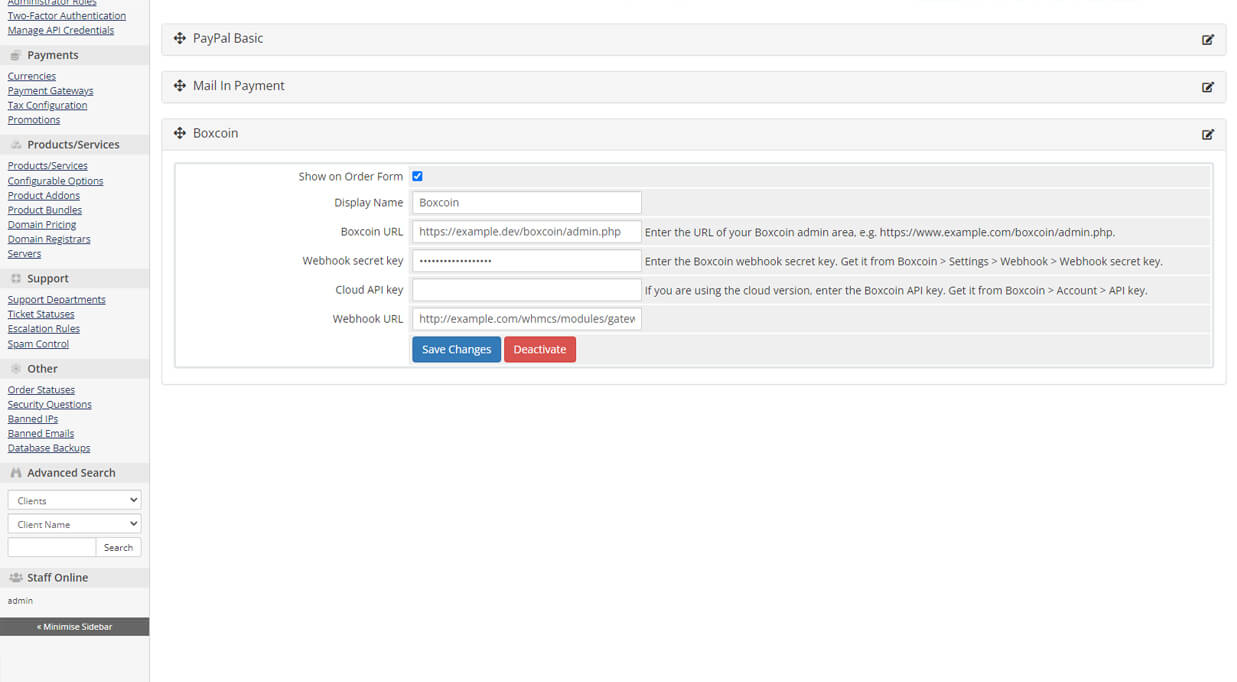Uncheck the Show on Order Form checkbox
The image size is (1237, 682).
click(417, 176)
